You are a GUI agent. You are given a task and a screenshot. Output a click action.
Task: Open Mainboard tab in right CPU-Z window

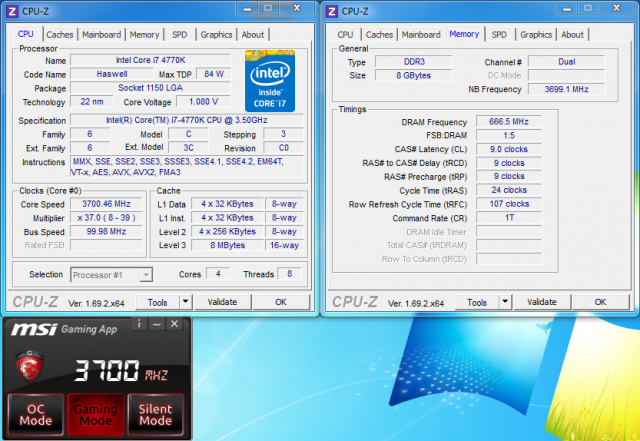[x=421, y=35]
